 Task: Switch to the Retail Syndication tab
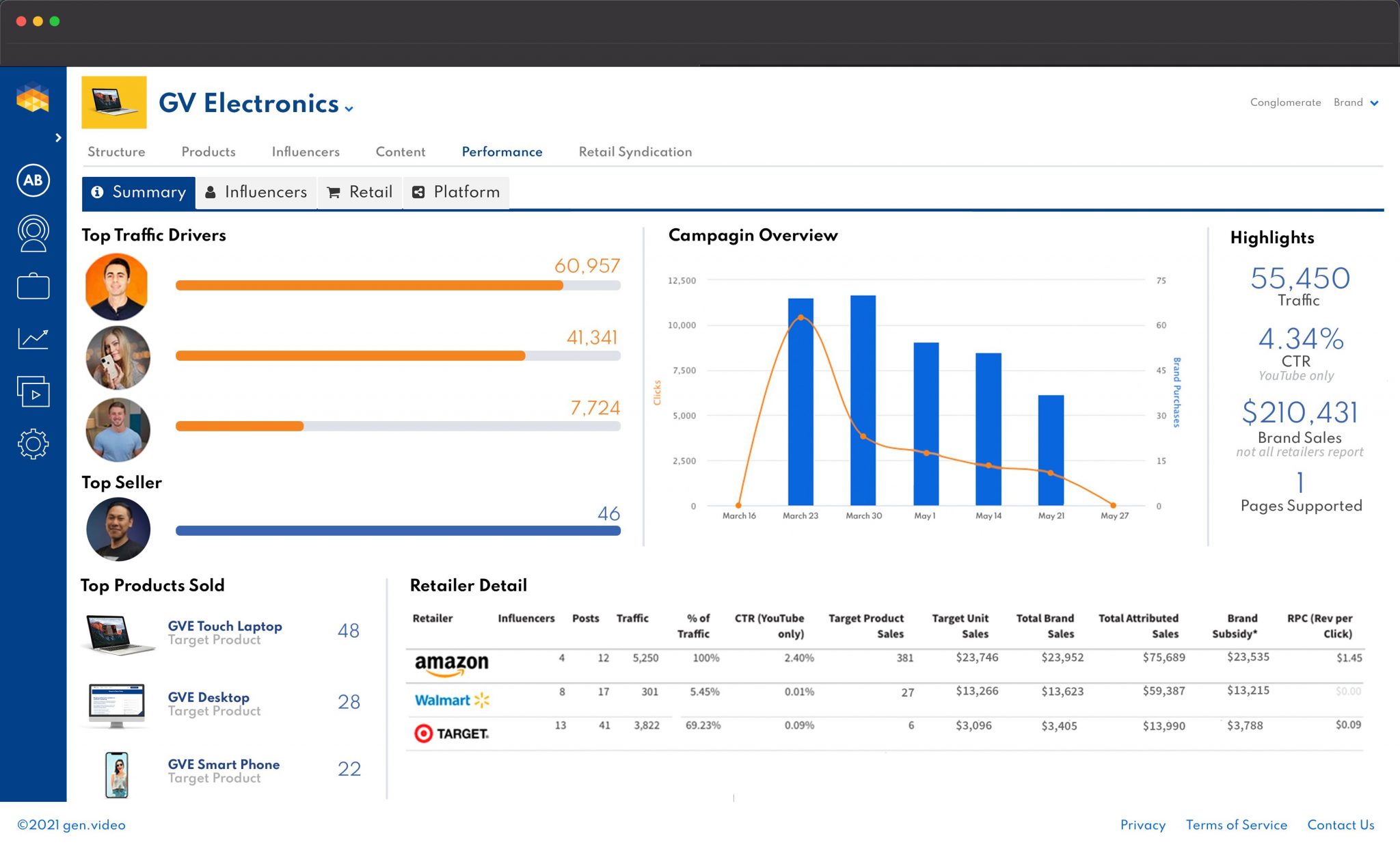(635, 152)
